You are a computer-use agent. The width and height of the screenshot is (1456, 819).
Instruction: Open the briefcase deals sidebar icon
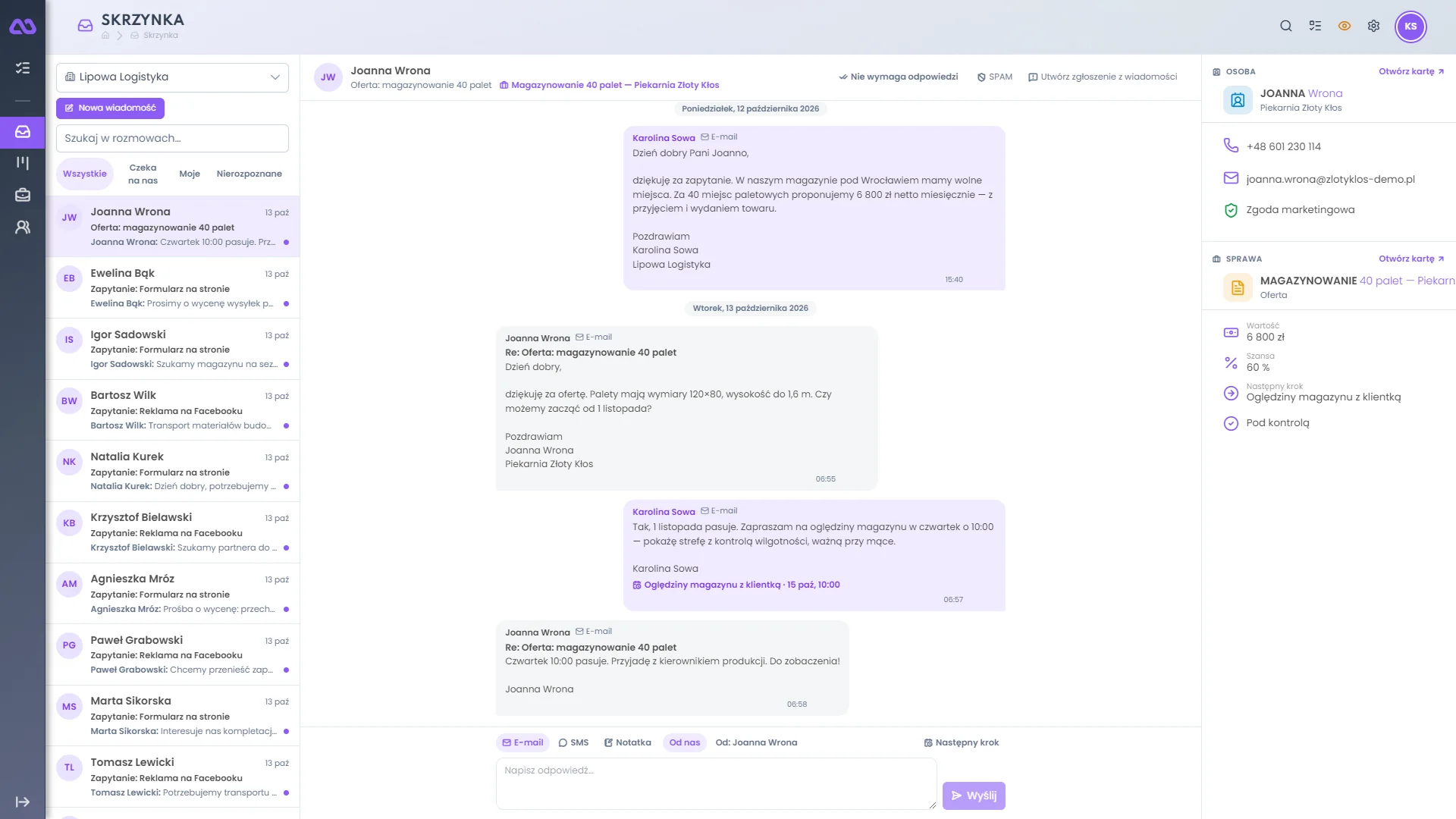(23, 195)
